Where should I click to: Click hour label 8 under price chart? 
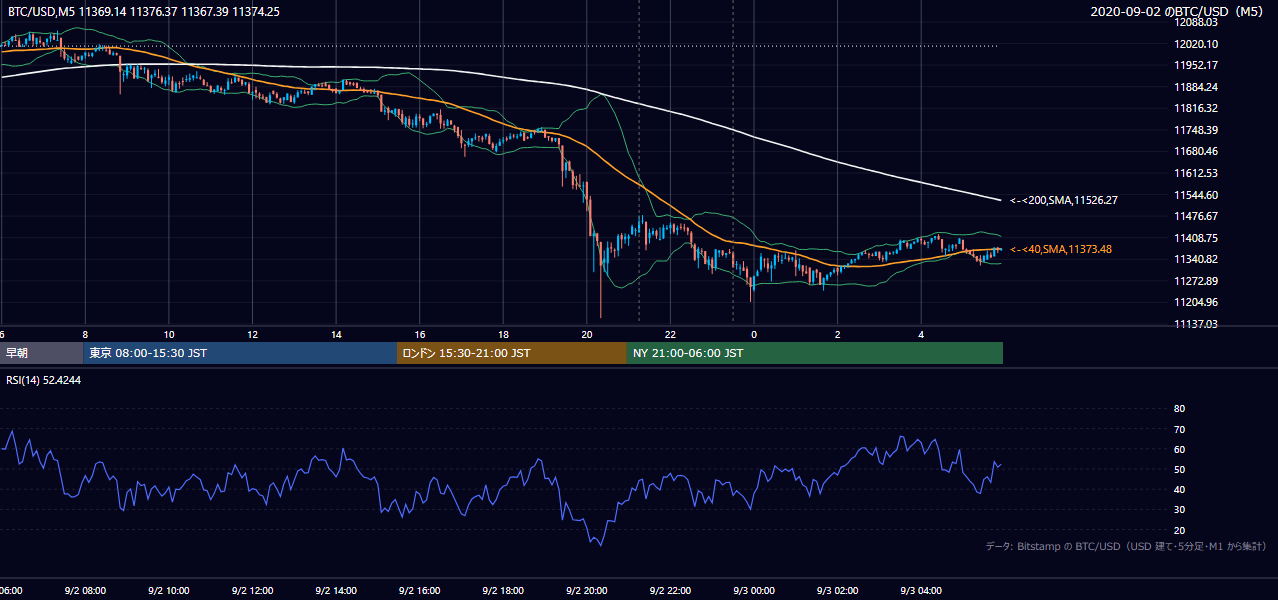tap(85, 335)
